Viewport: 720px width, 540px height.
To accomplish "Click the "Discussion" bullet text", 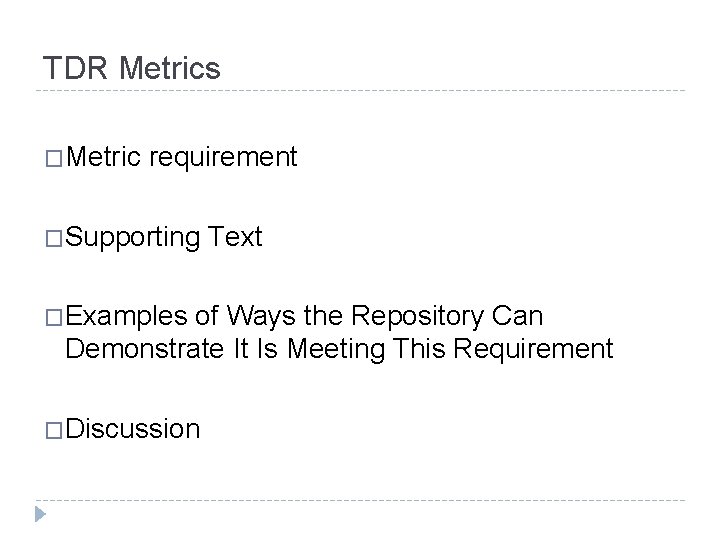I will (133, 429).
